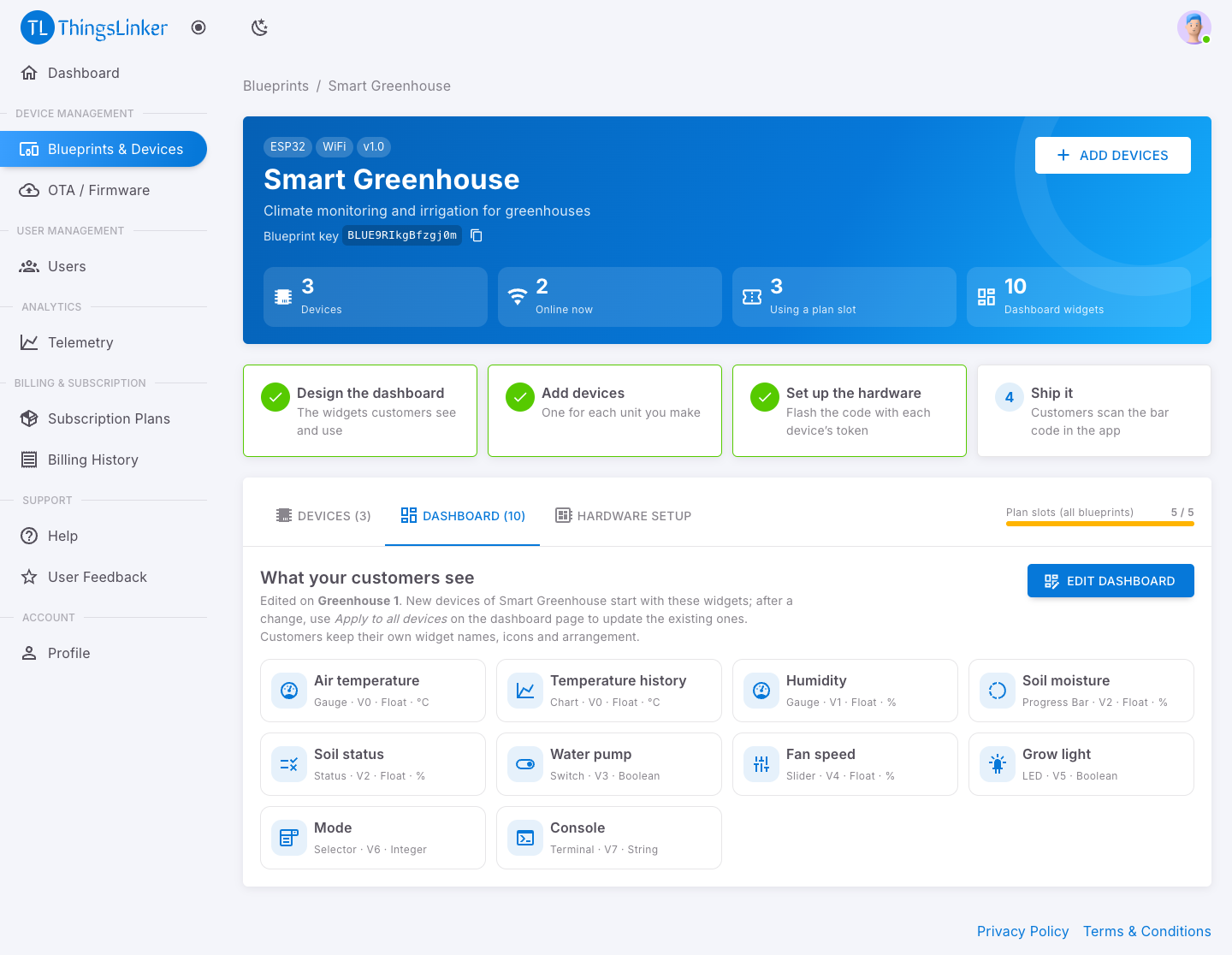
Task: Open Terms & Conditions link
Action: pyautogui.click(x=1146, y=931)
